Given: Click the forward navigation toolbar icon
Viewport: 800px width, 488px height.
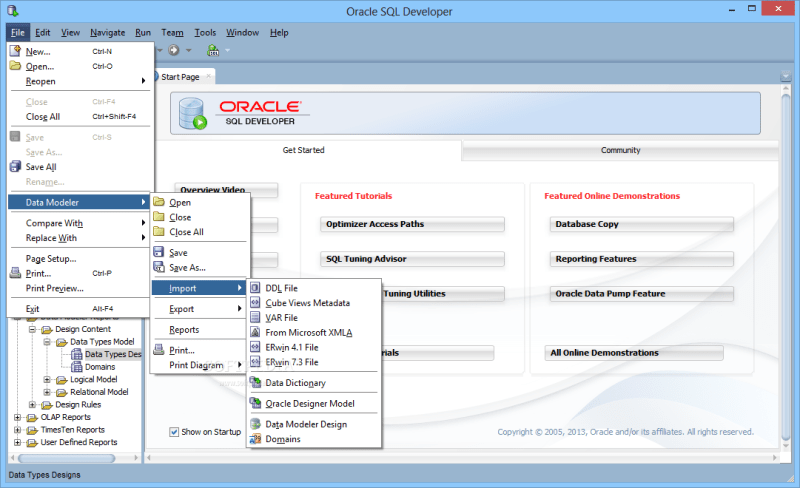Looking at the screenshot, I should tap(174, 50).
